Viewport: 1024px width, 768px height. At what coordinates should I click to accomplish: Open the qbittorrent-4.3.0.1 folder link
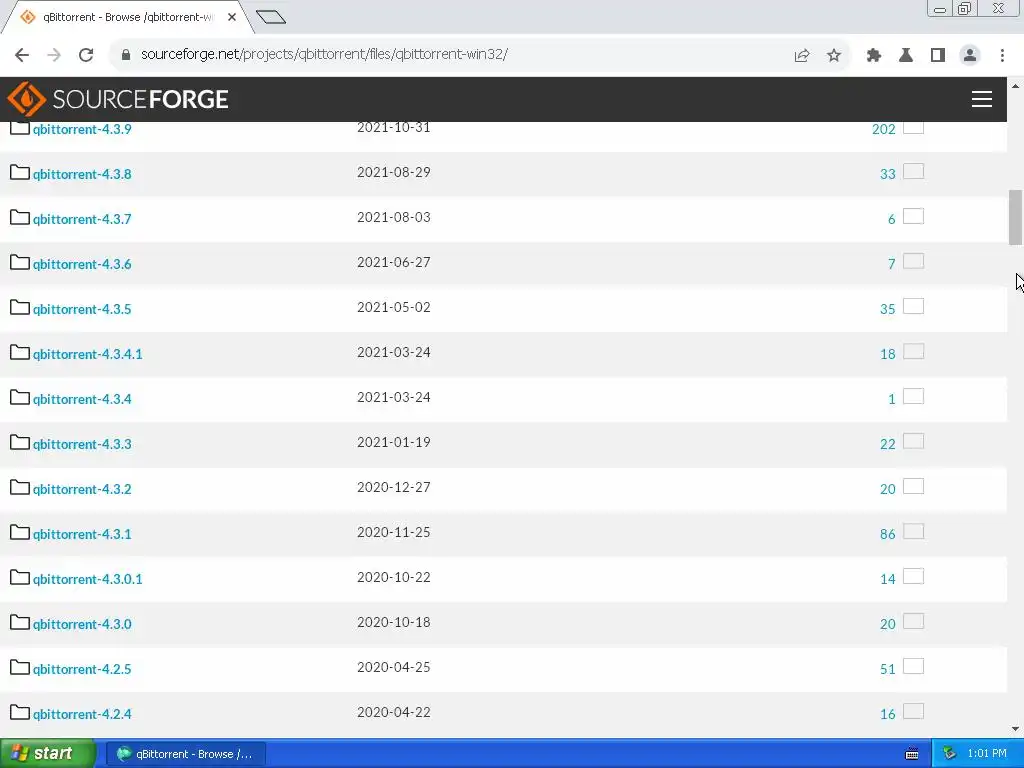tap(88, 579)
